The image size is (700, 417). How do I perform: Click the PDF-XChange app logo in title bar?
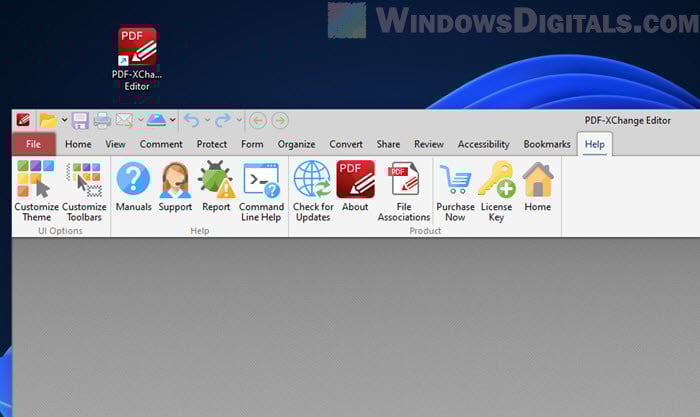pyautogui.click(x=23, y=120)
